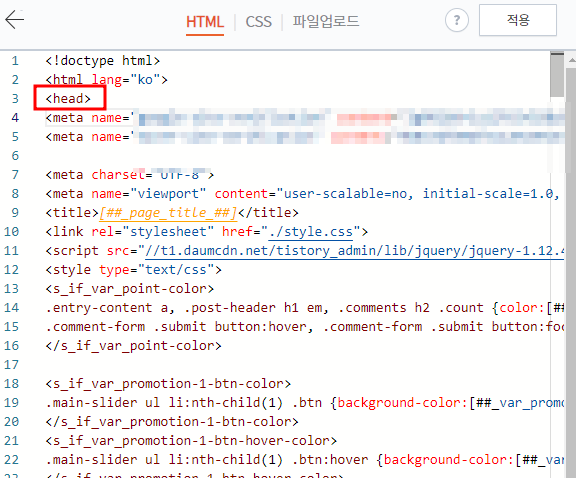Click the <s_if_var_point-color> opening tag
Image resolution: width=576 pixels, height=478 pixels.
(x=130, y=289)
